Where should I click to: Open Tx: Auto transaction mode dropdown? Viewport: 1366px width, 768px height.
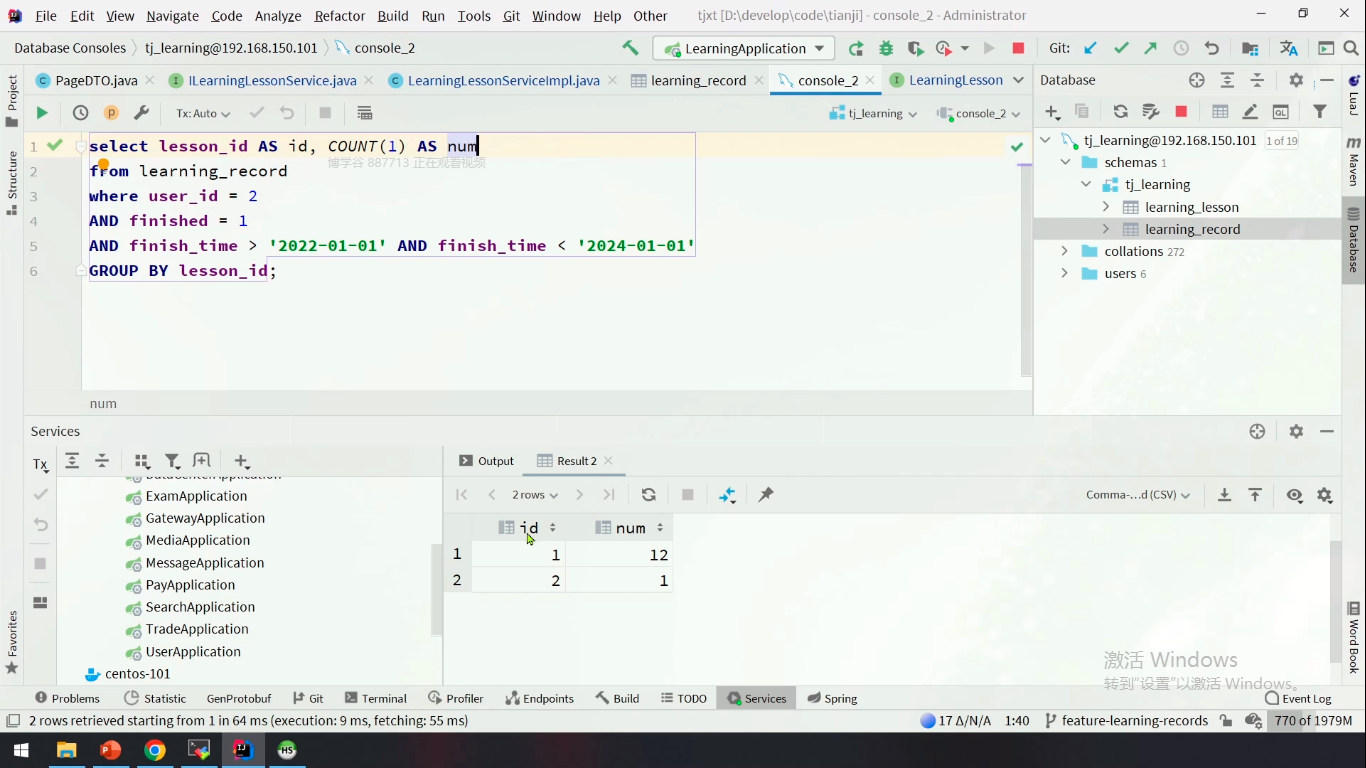[203, 113]
